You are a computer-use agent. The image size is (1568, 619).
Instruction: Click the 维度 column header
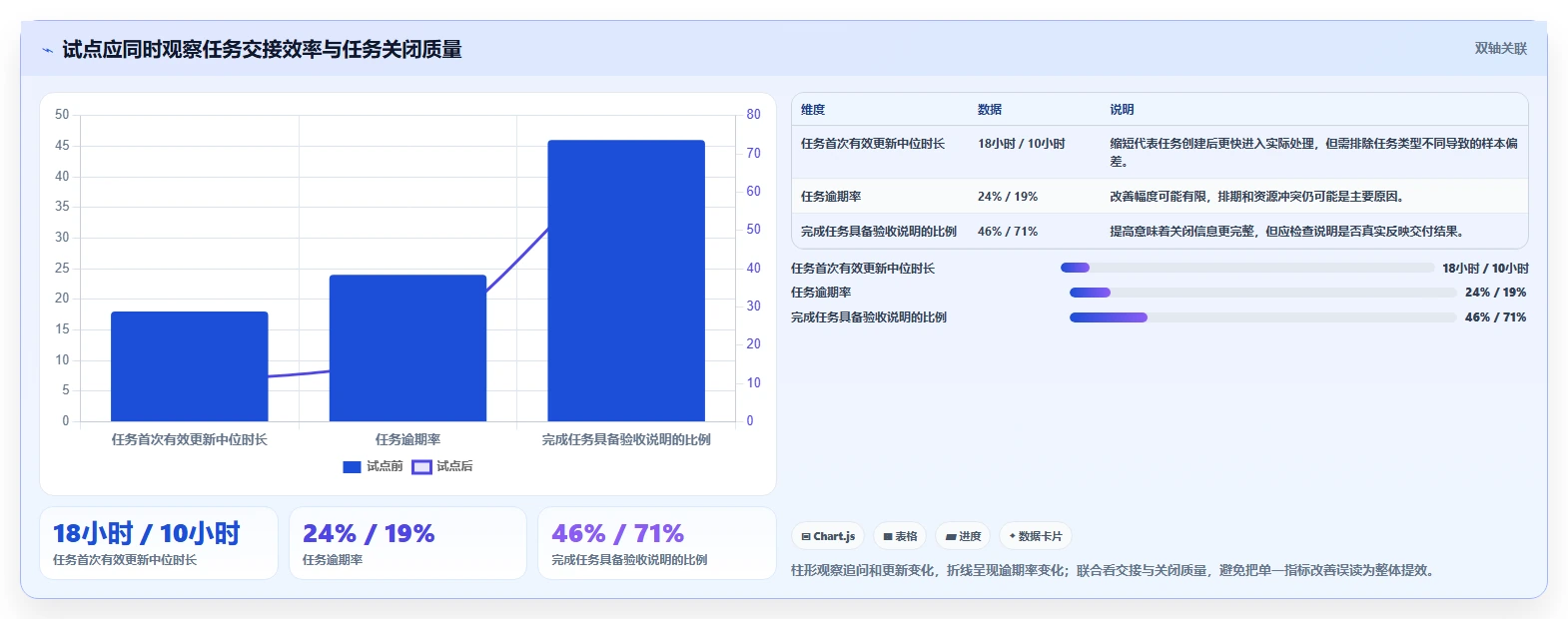tap(813, 110)
